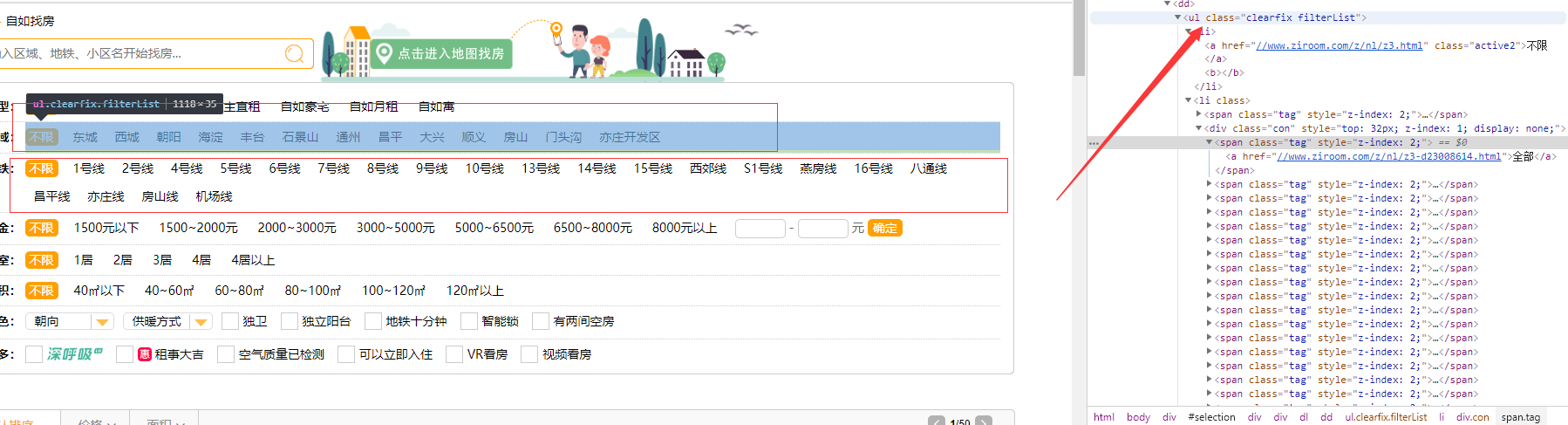Select 'ul.clearfix.filterList' in DevTools breadcrumb
This screenshot has width=1568, height=425.
click(1386, 417)
